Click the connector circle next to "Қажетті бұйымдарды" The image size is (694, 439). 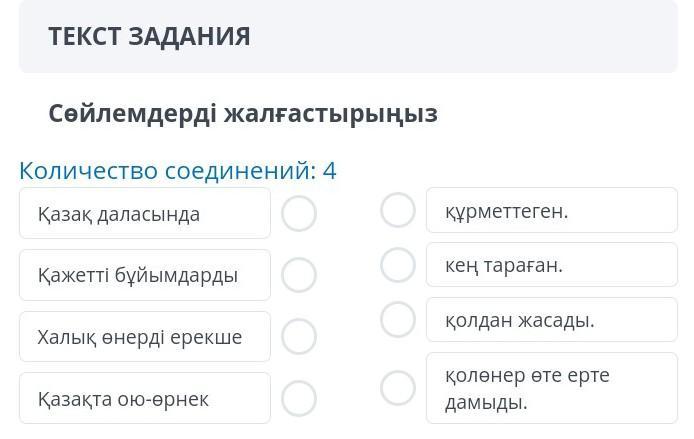pos(299,275)
